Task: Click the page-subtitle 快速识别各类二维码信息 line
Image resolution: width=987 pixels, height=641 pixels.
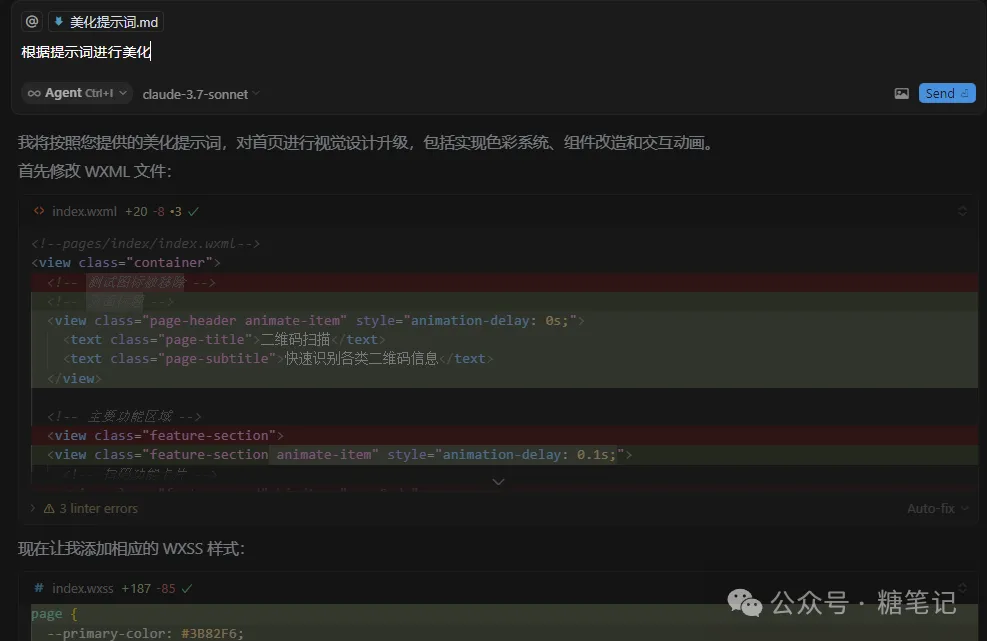Action: [x=278, y=358]
